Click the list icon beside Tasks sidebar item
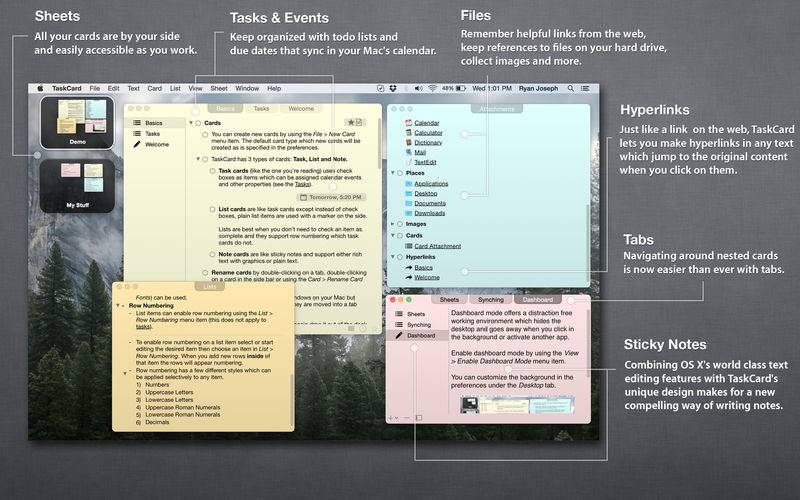Viewport: 800px width, 500px height. pyautogui.click(x=137, y=134)
